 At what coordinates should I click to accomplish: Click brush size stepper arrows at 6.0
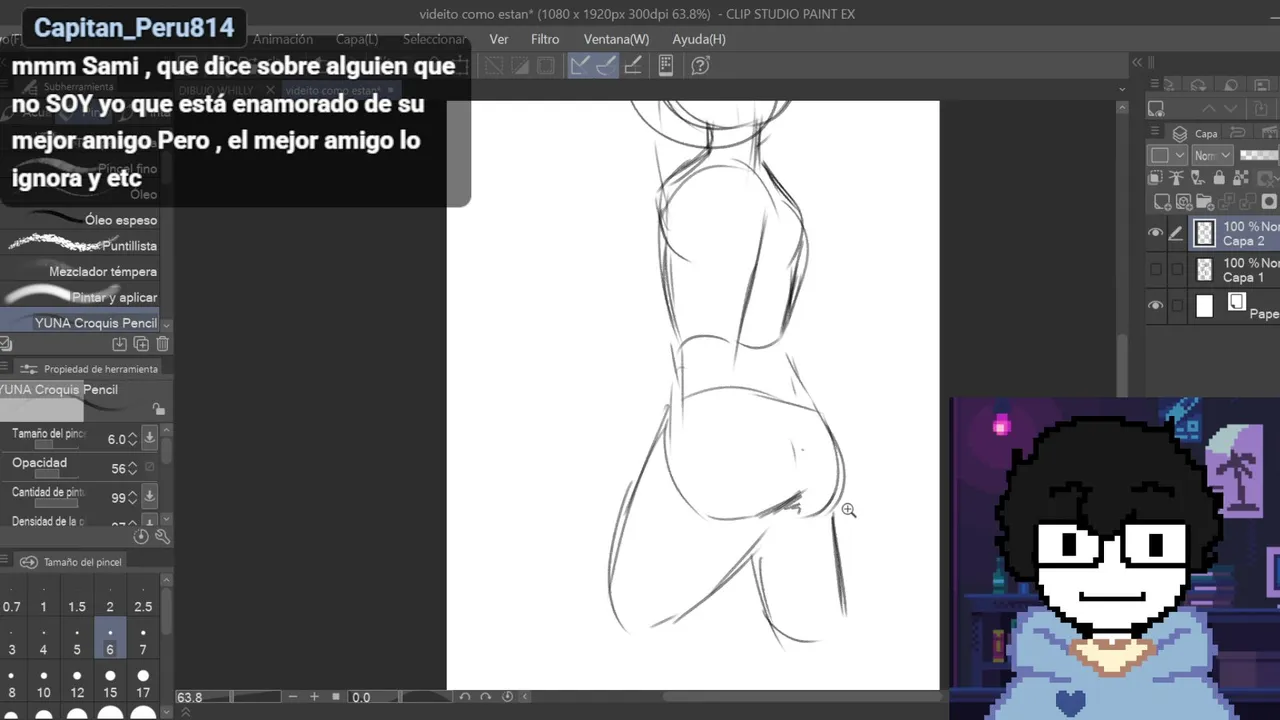pyautogui.click(x=132, y=439)
